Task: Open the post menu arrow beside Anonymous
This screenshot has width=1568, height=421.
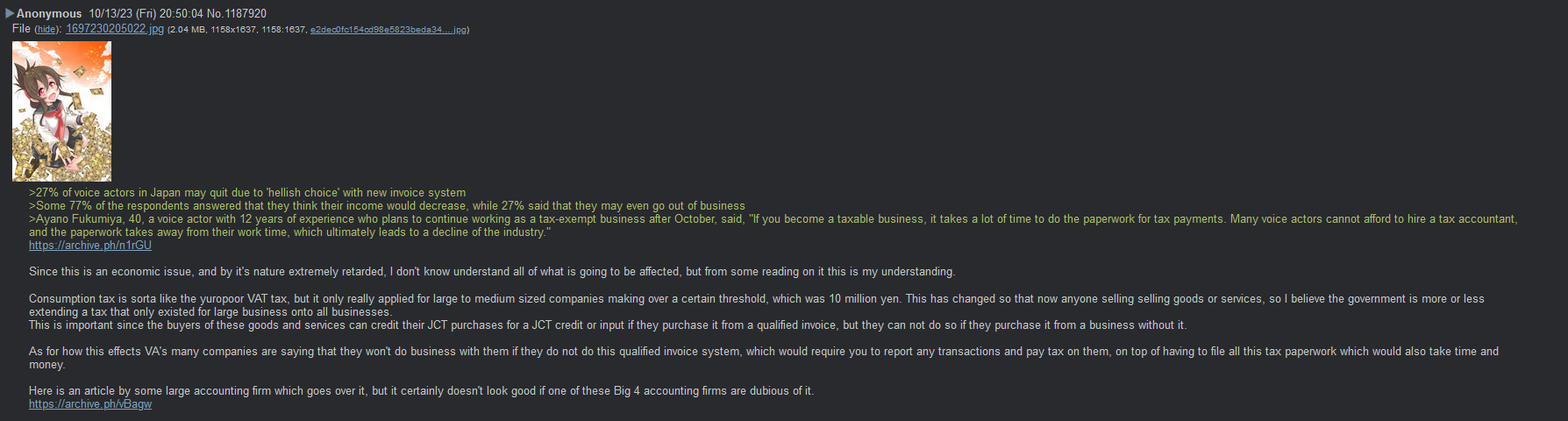Action: (x=10, y=13)
